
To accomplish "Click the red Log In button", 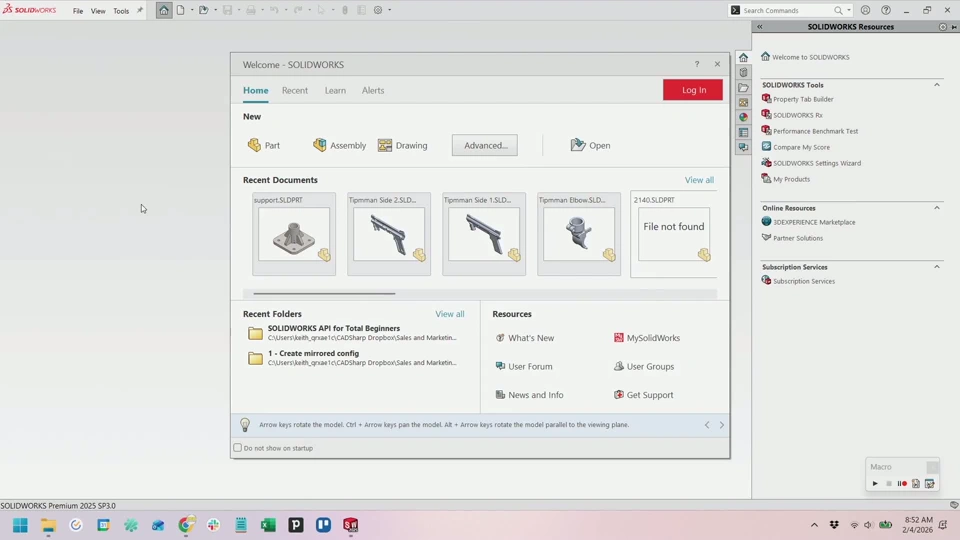I will tap(693, 90).
